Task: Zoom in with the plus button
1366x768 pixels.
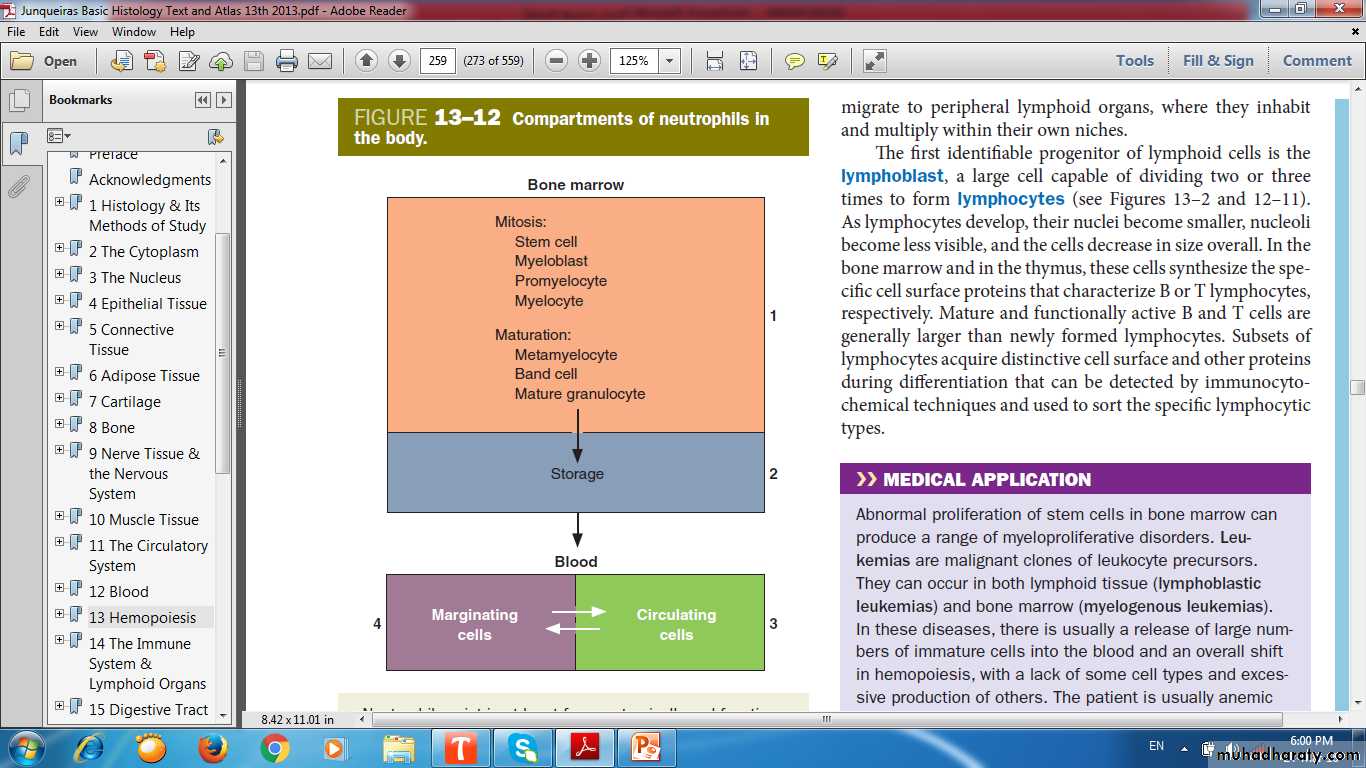Action: click(590, 61)
